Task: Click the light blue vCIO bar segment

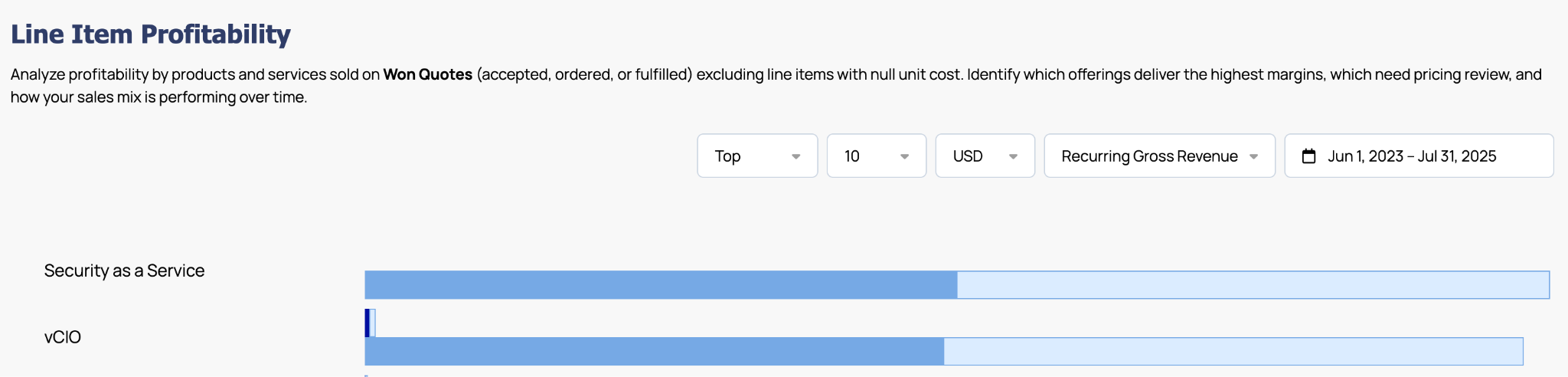Action: pyautogui.click(x=1233, y=351)
